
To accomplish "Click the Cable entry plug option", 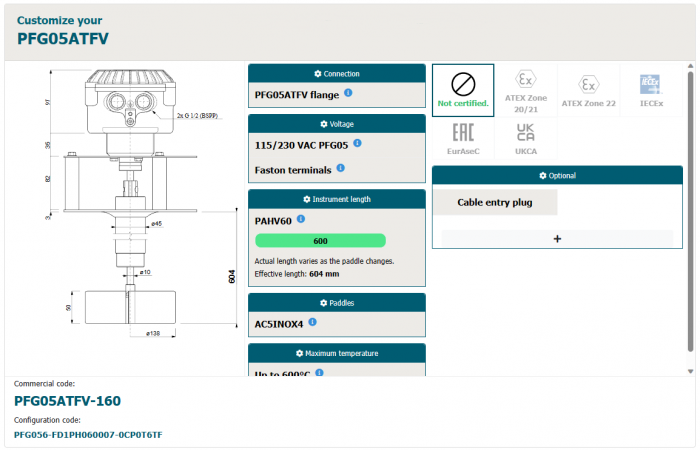I will pos(495,202).
